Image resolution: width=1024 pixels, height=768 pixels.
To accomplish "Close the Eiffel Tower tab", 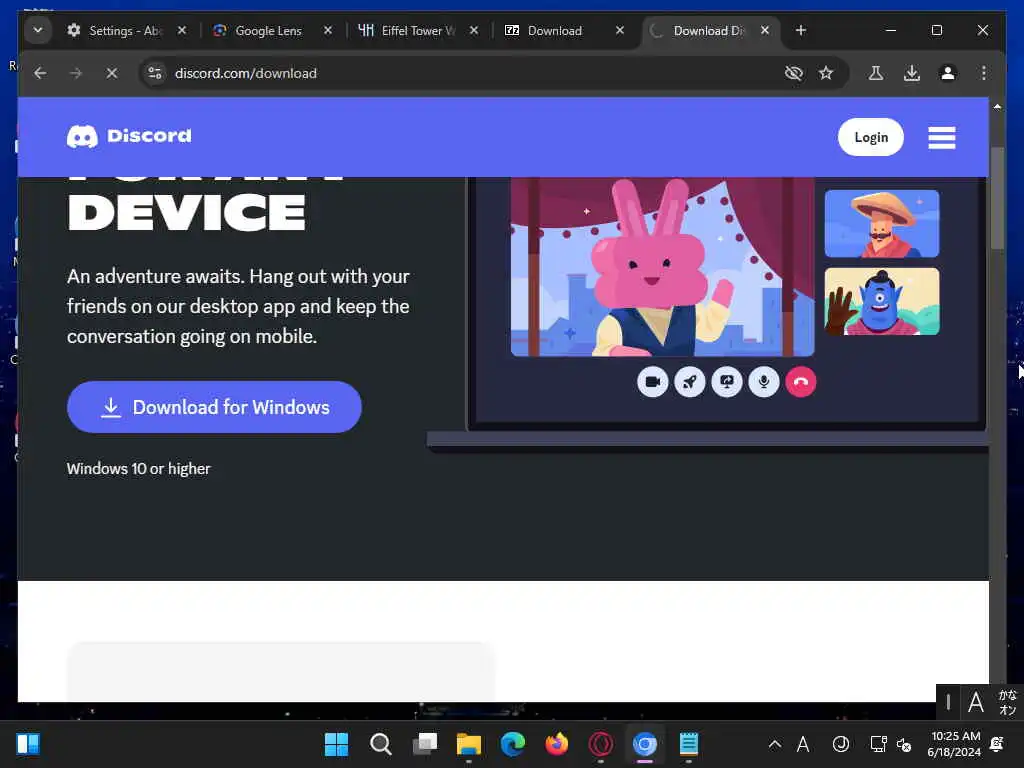I will click(474, 30).
